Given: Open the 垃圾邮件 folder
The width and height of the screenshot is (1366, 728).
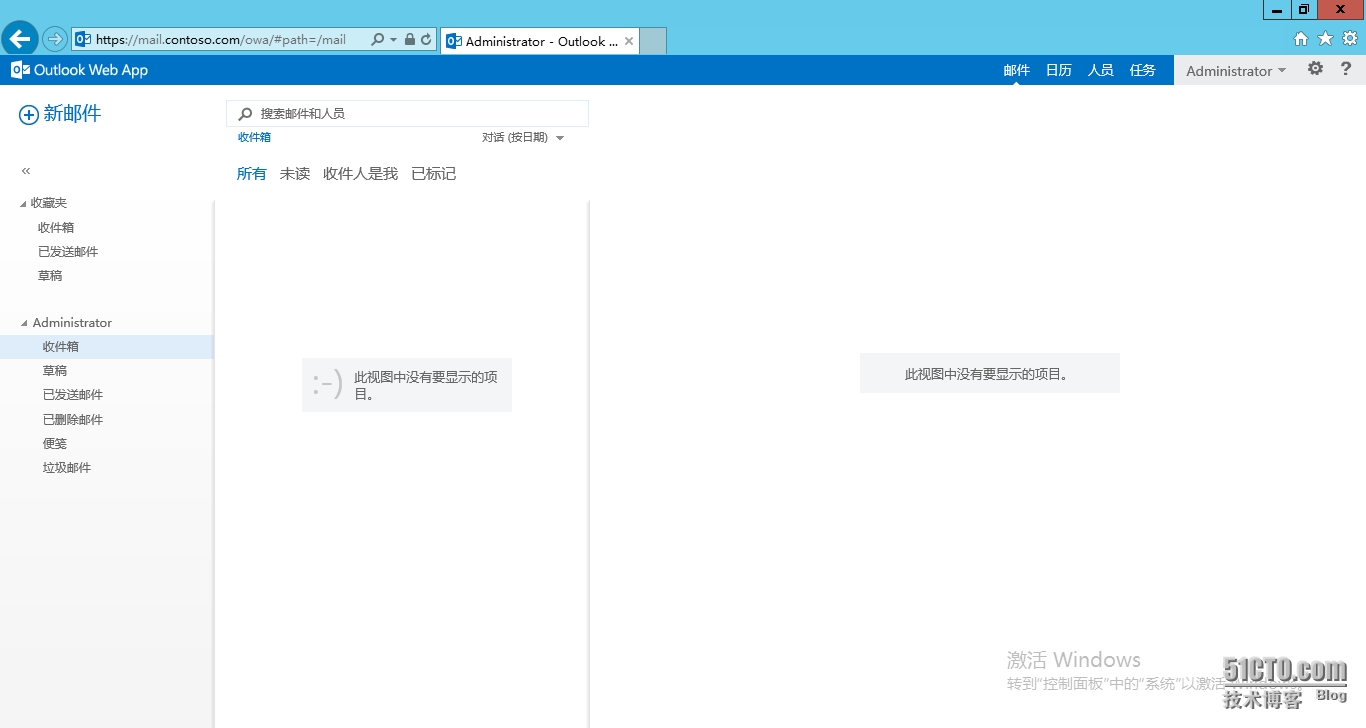Looking at the screenshot, I should click(66, 467).
